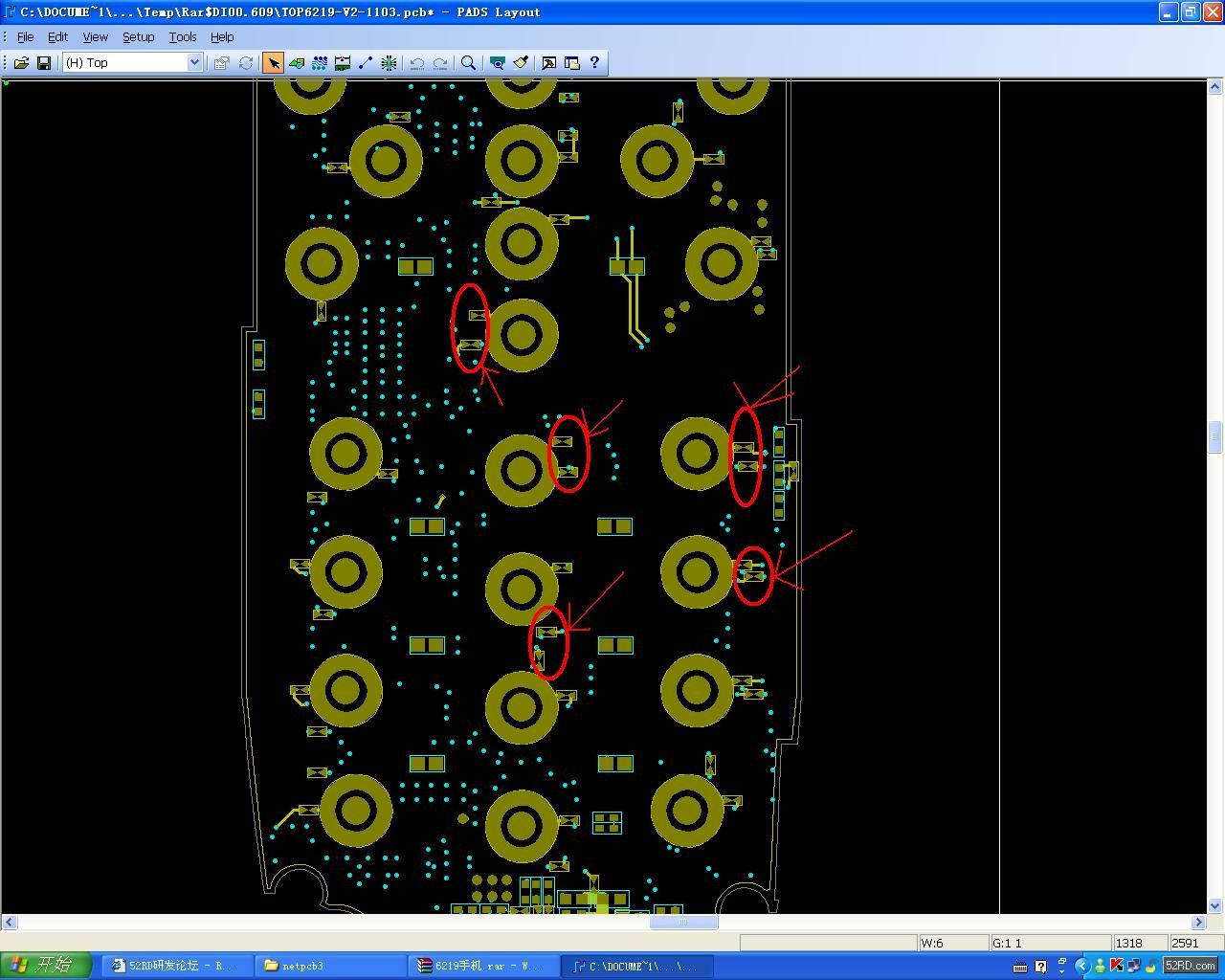This screenshot has width=1225, height=980.
Task: Click the horizontal scrollbar left arrow
Action: pyautogui.click(x=9, y=923)
